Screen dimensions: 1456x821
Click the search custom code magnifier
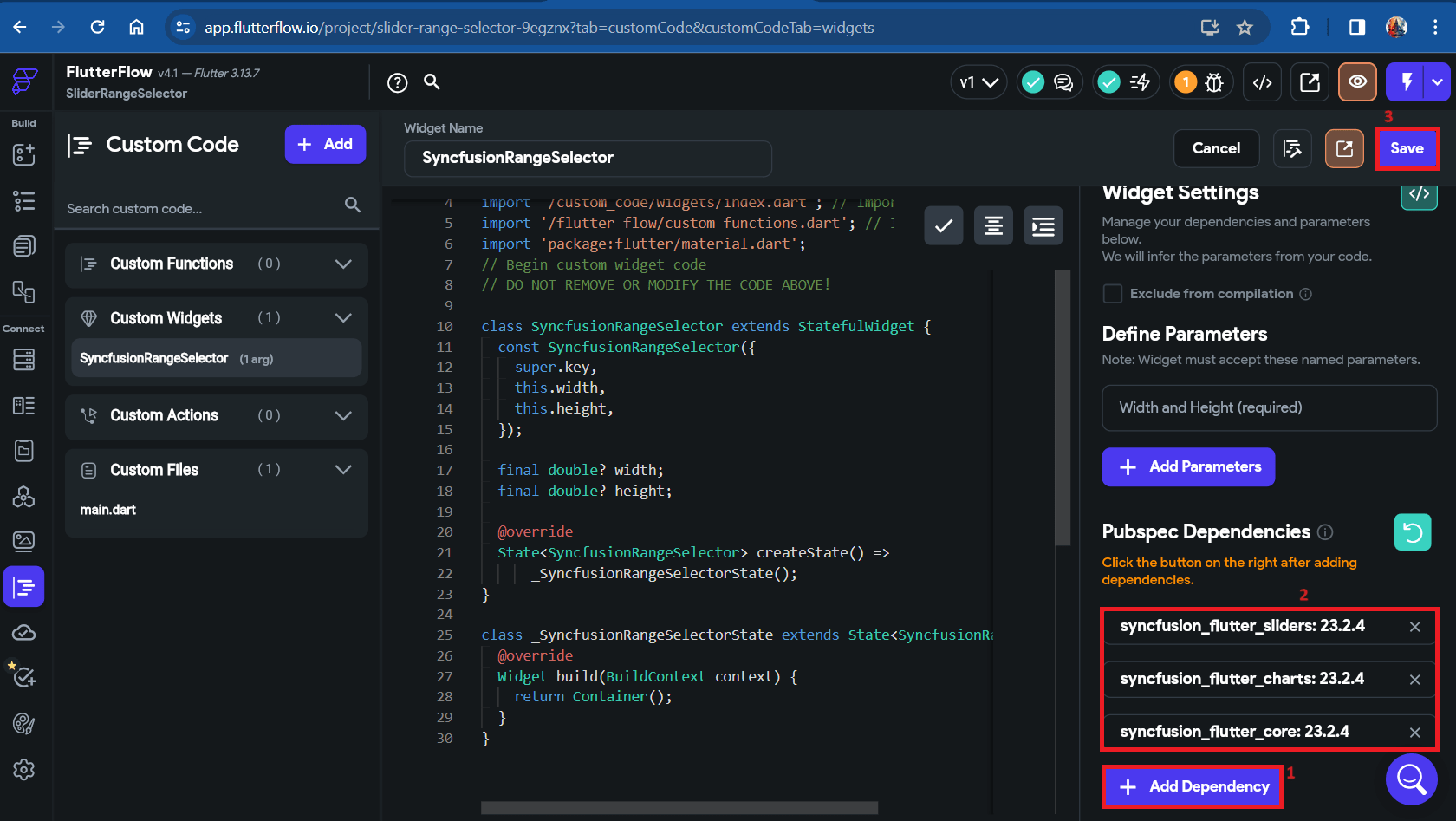tap(353, 205)
